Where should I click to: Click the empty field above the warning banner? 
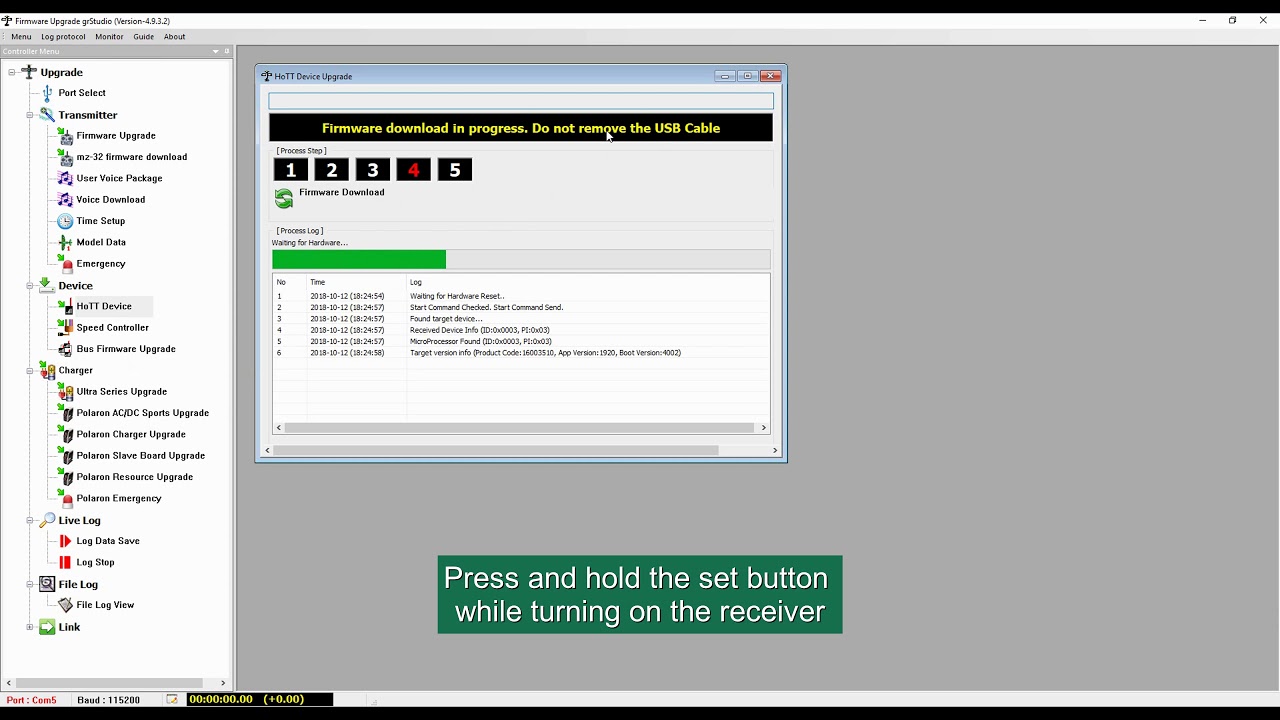(521, 101)
